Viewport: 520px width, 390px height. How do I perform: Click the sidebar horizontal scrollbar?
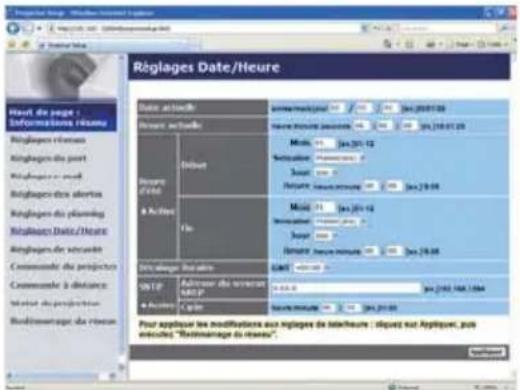coord(62,376)
